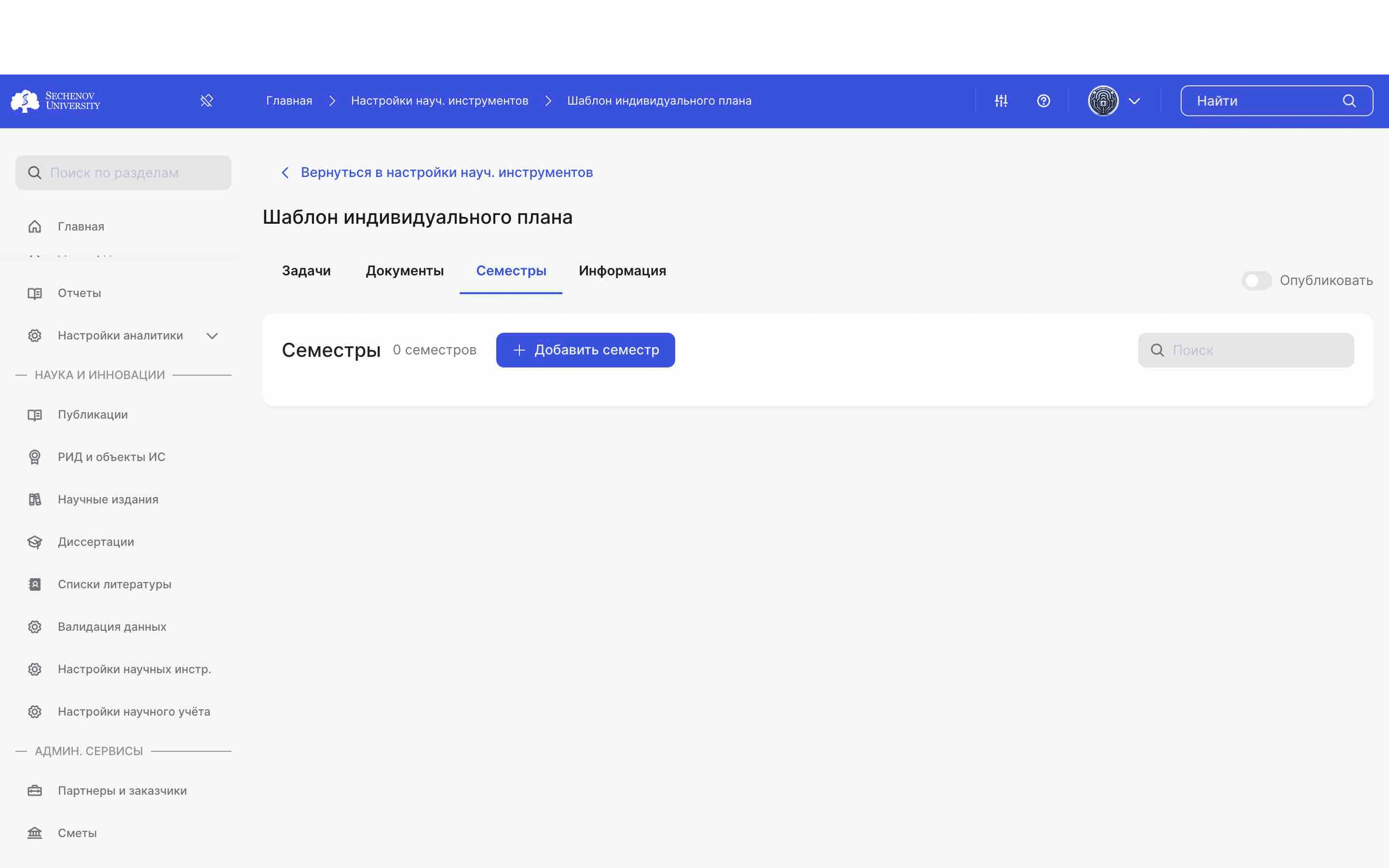Click Добавить семестр button
The width and height of the screenshot is (1389, 868).
[x=585, y=349]
